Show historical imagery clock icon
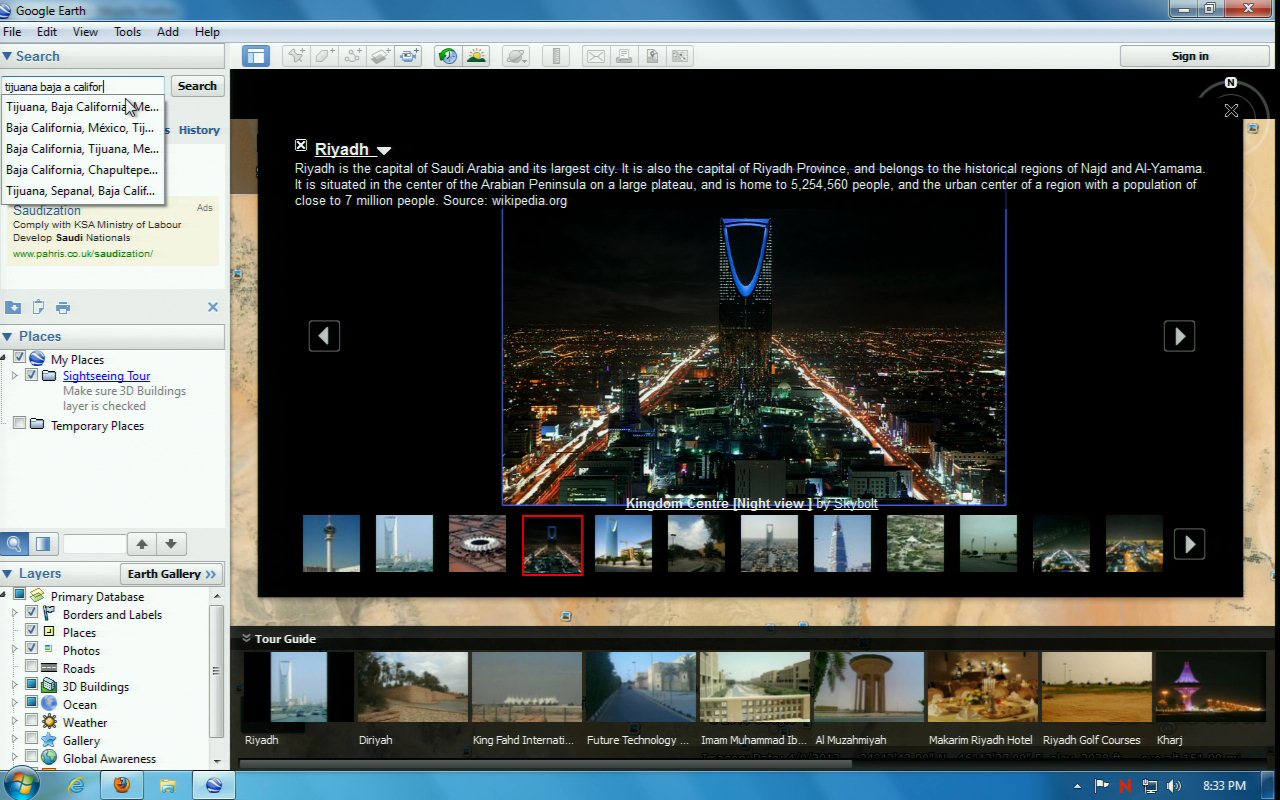Viewport: 1280px width, 800px height. [x=448, y=56]
